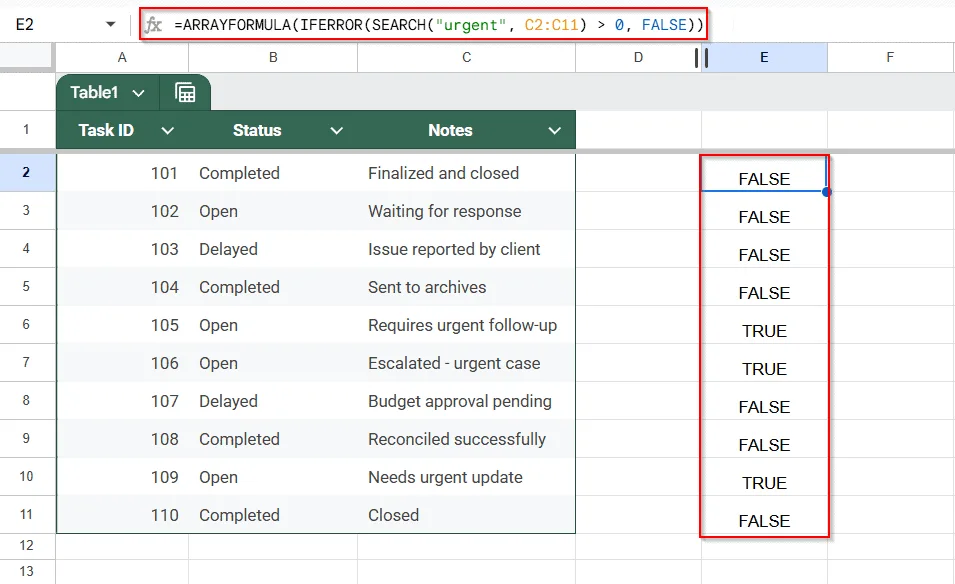Select 'Requires urgent follow-up' cell
955x584 pixels.
pyautogui.click(x=467, y=325)
